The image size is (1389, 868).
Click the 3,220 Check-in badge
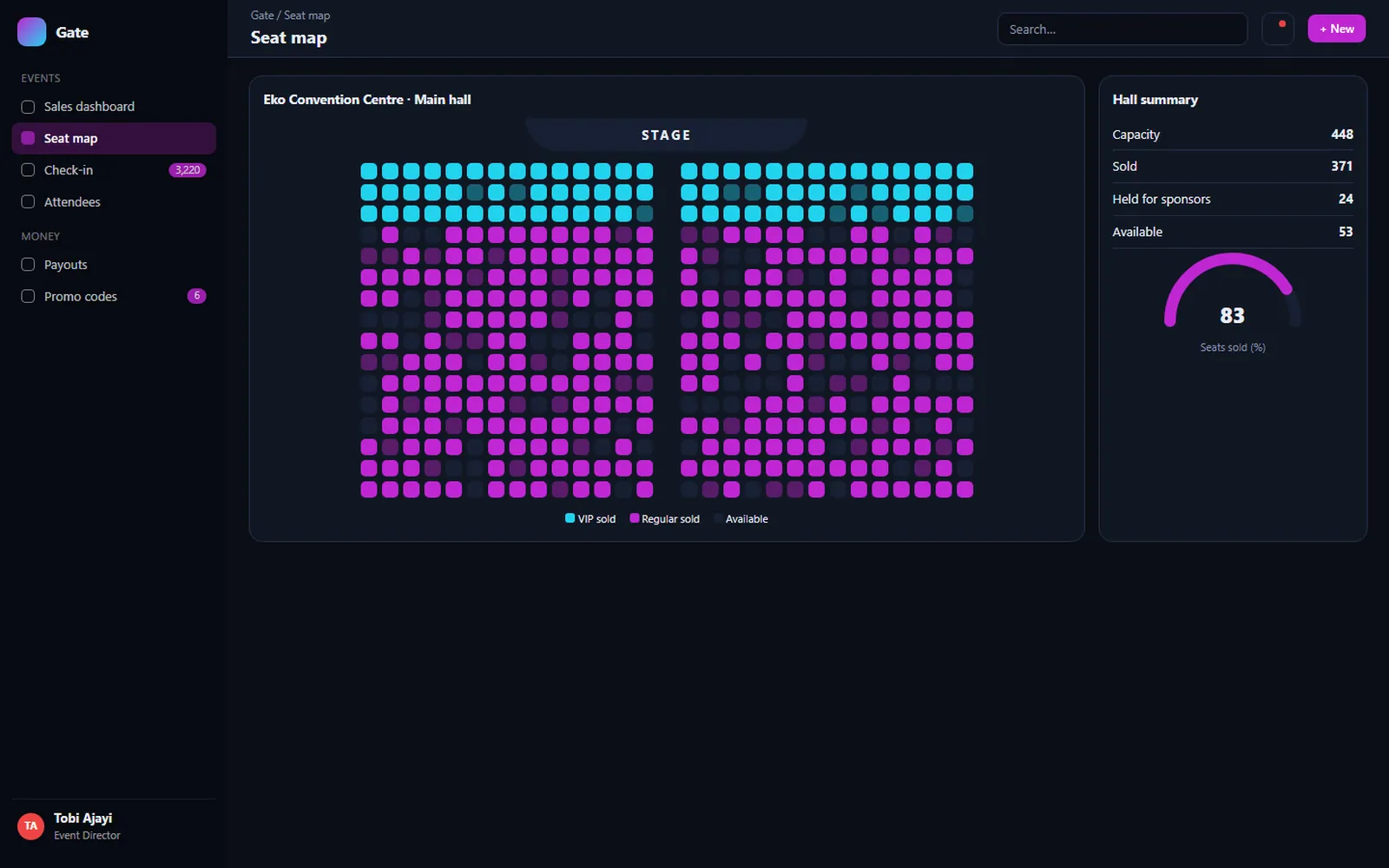188,170
